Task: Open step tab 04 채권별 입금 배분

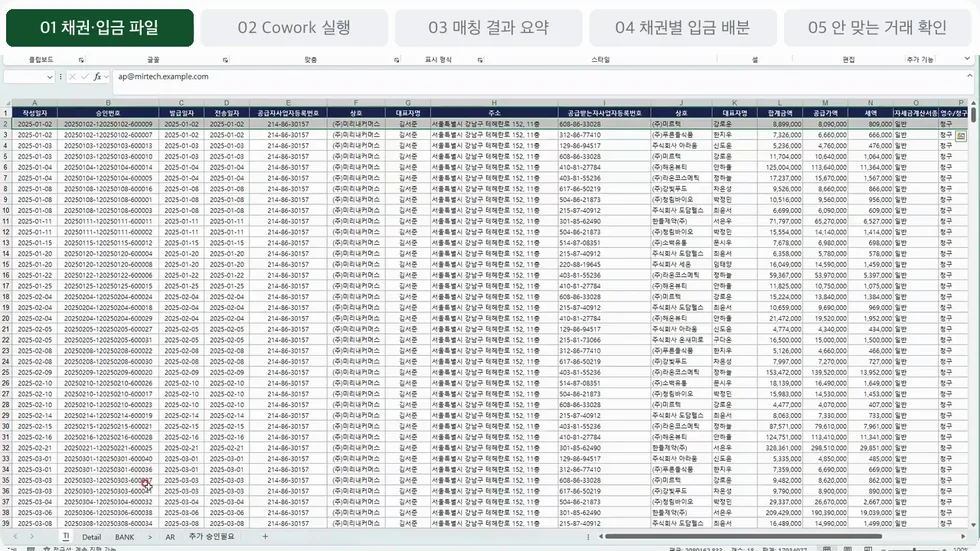Action: click(682, 27)
